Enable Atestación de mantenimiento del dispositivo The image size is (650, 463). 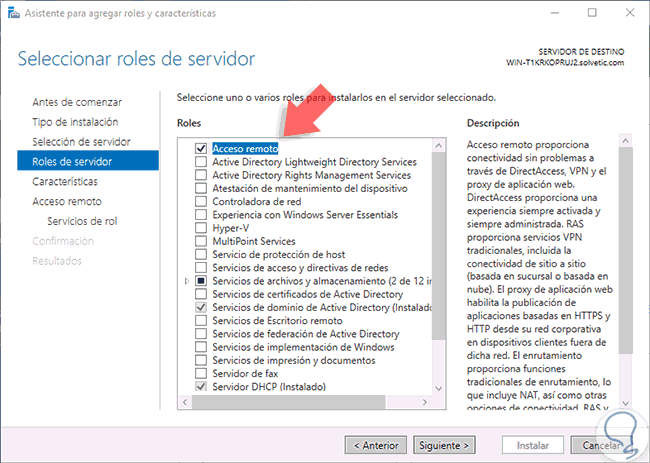pos(201,188)
